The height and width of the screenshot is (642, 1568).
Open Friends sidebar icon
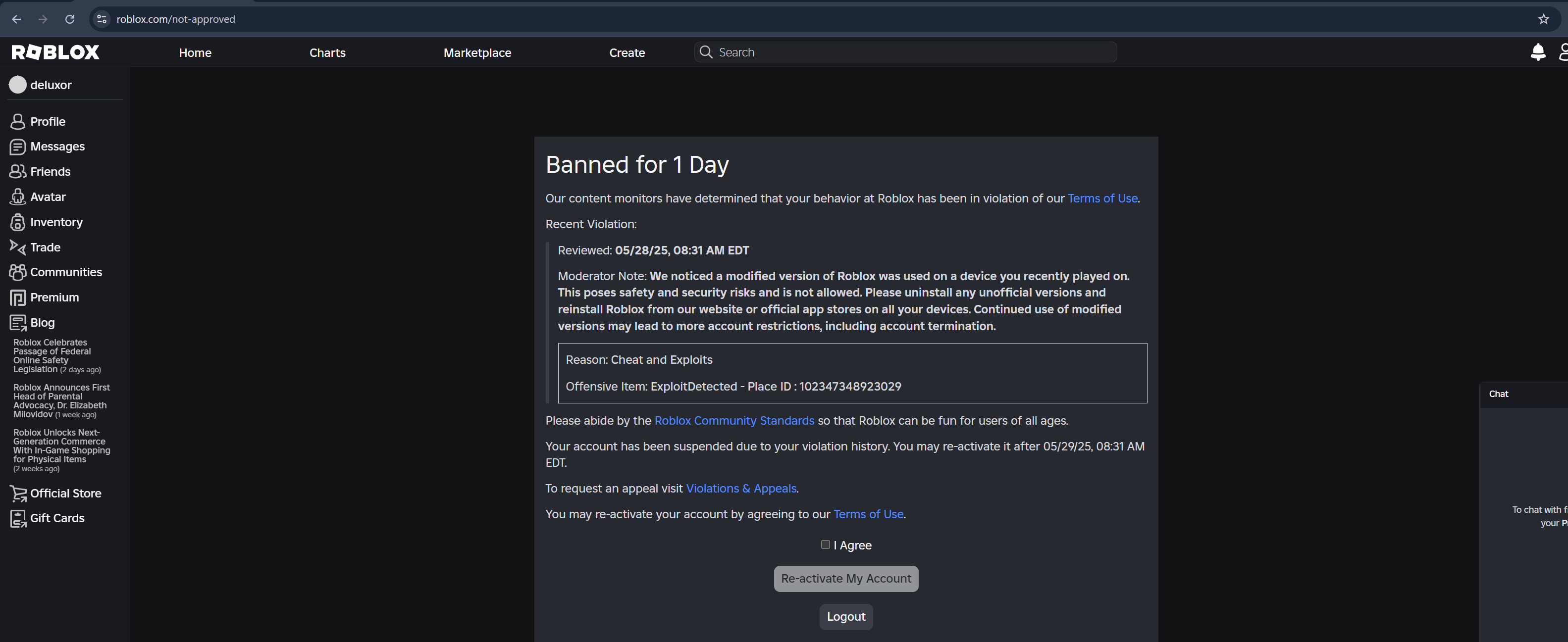[x=18, y=172]
